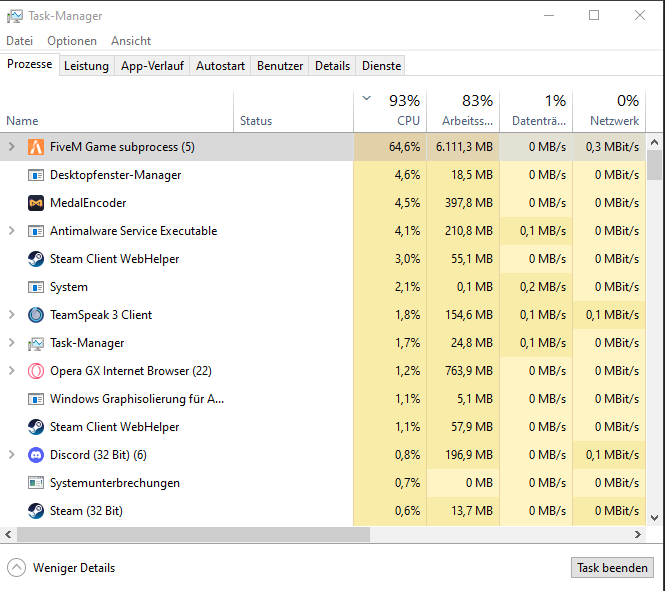Image resolution: width=665 pixels, height=591 pixels.
Task: Sort by the CPU column header label
Action: (408, 121)
